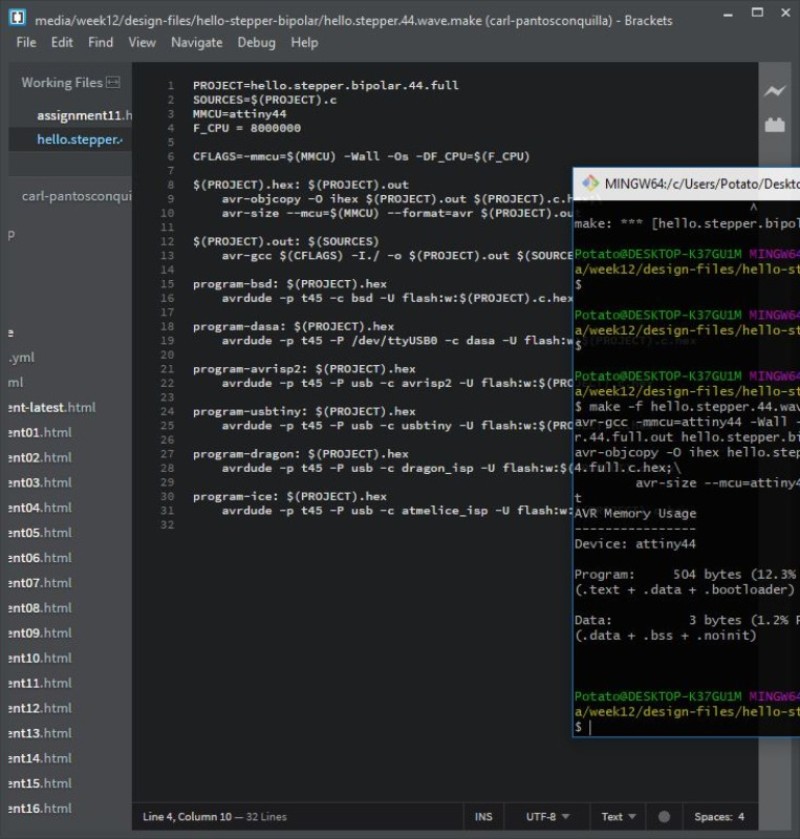Open the ent03.html file in tree
The height and width of the screenshot is (839, 800).
point(40,483)
